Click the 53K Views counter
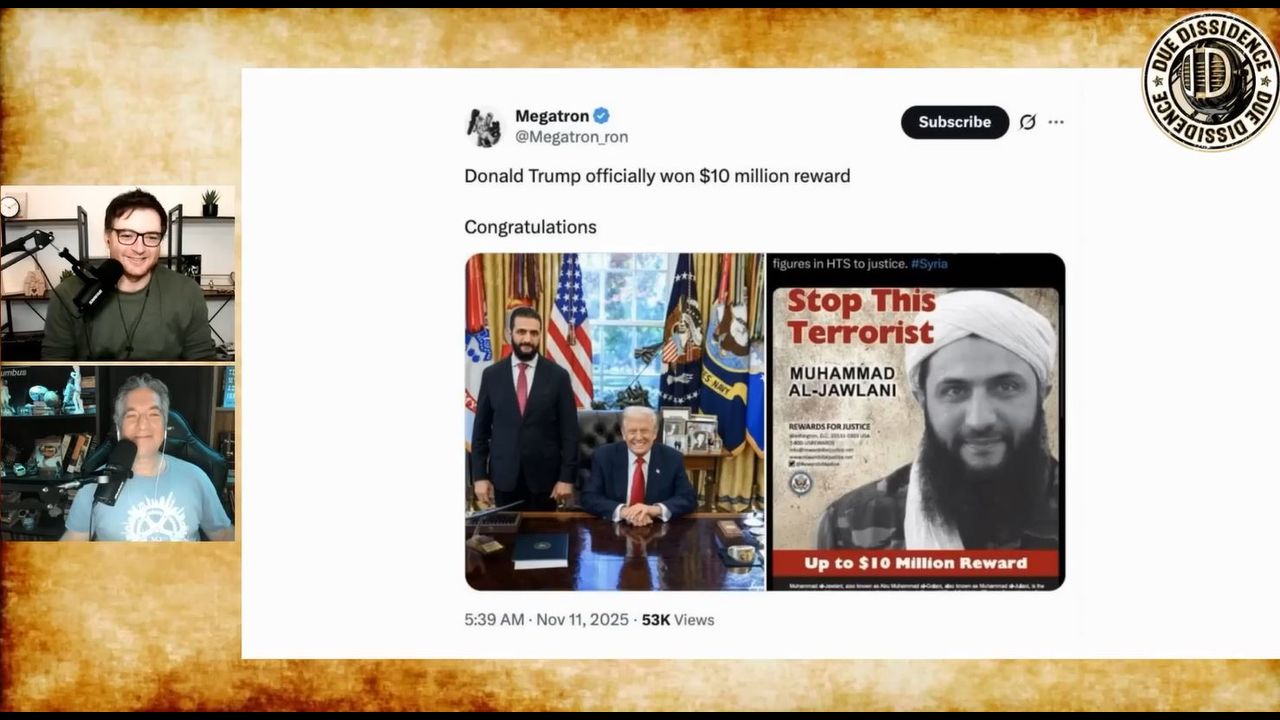 tap(678, 620)
